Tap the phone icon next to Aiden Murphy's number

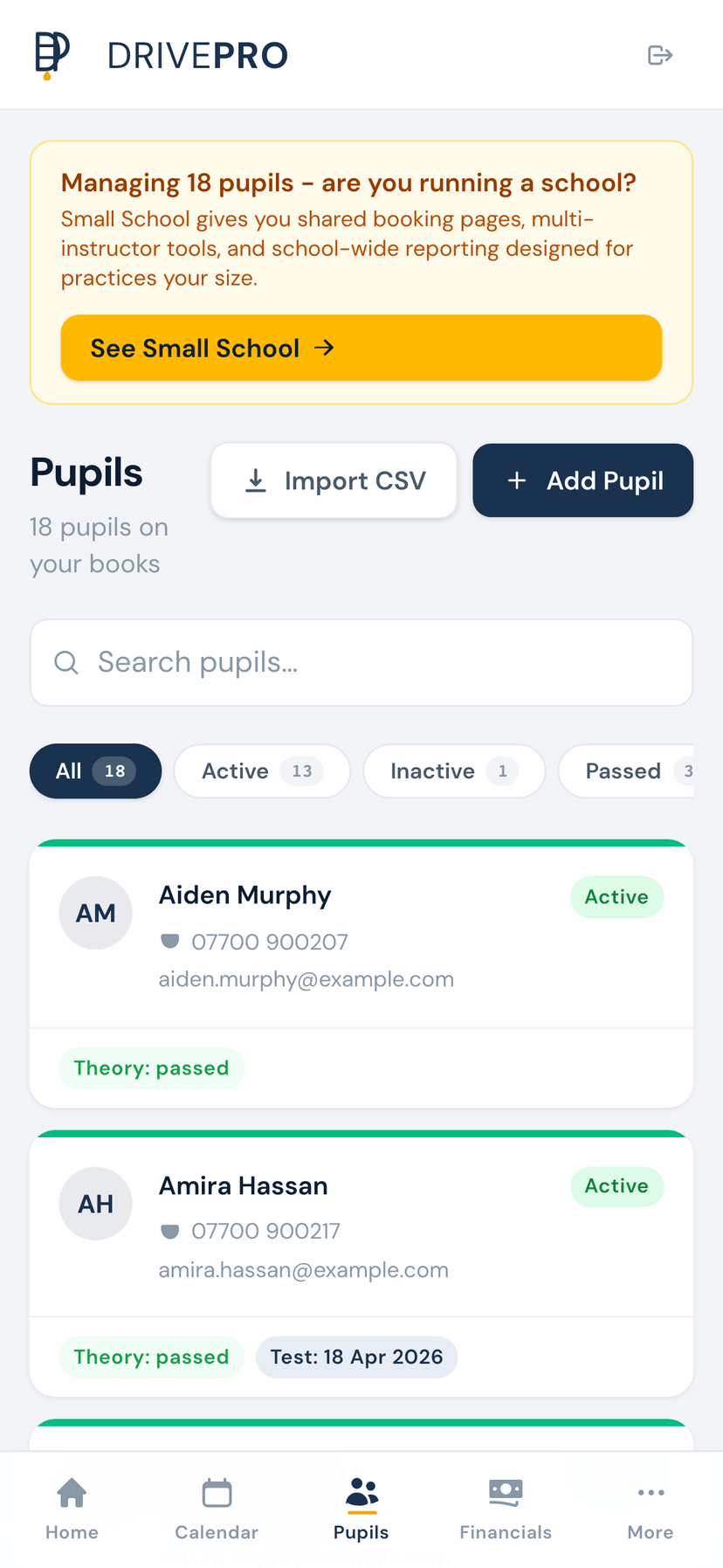pos(171,941)
